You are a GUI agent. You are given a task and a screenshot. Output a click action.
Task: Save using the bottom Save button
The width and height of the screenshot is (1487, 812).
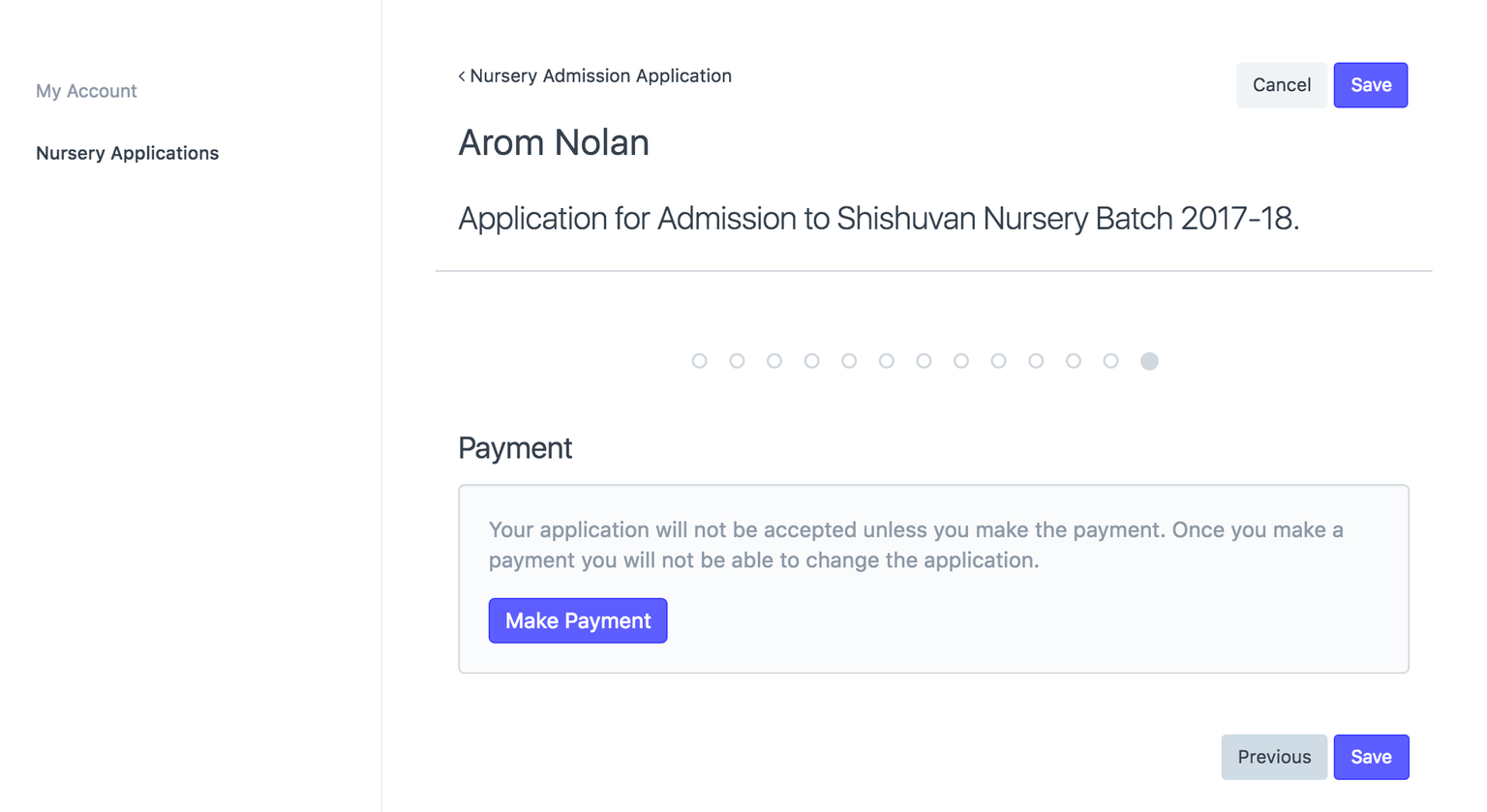click(1371, 757)
